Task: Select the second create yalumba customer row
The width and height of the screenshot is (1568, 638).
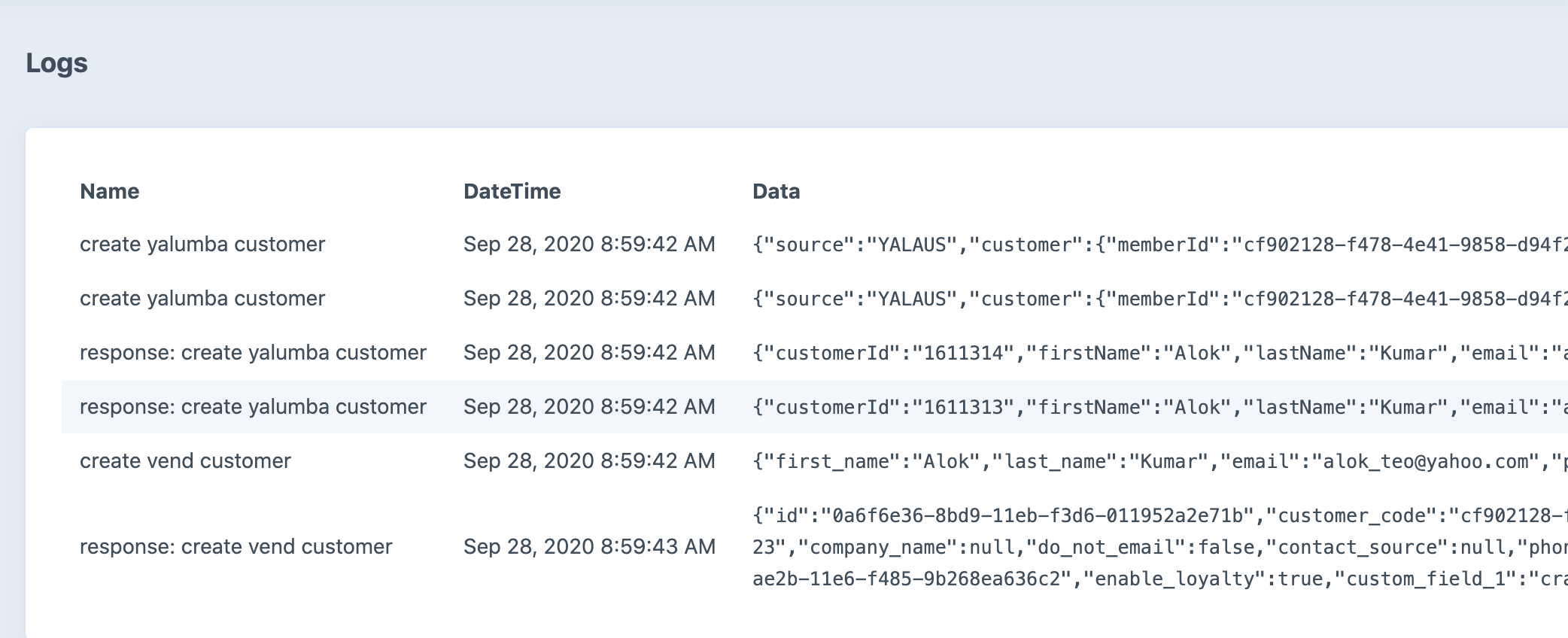Action: [203, 298]
